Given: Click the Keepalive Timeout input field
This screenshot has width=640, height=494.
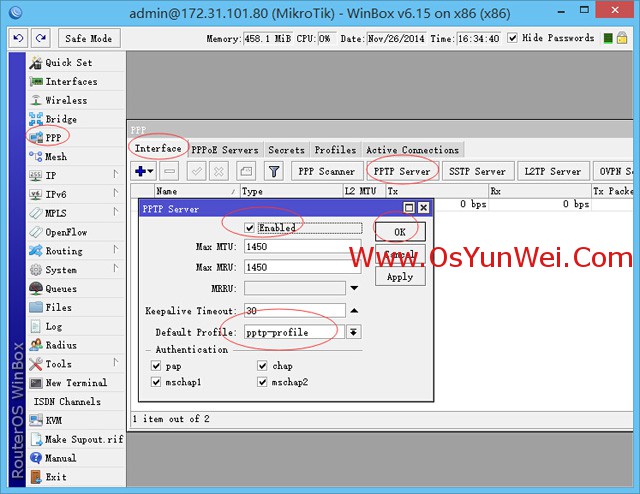Looking at the screenshot, I should tap(295, 311).
